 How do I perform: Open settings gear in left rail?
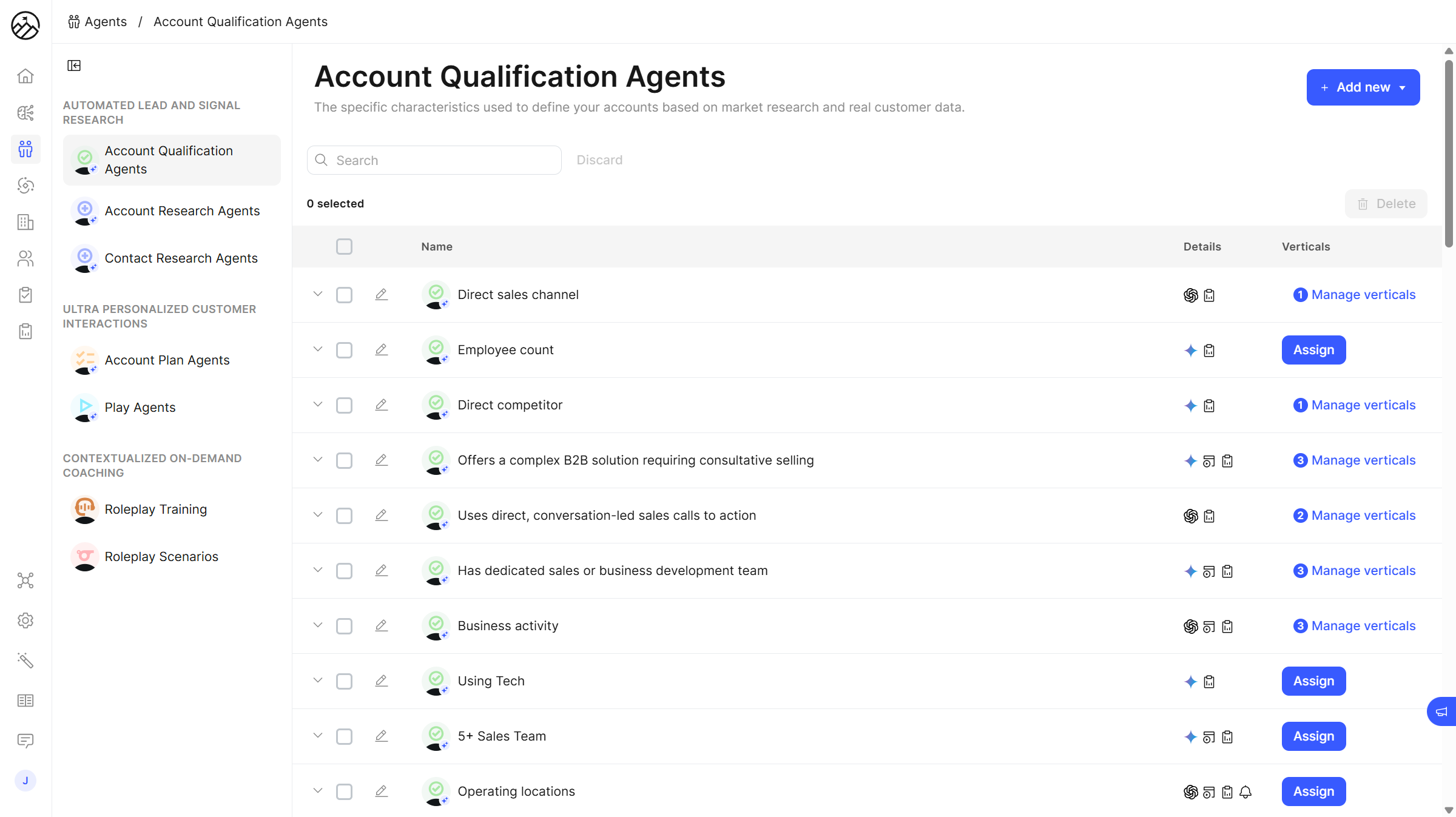25,620
